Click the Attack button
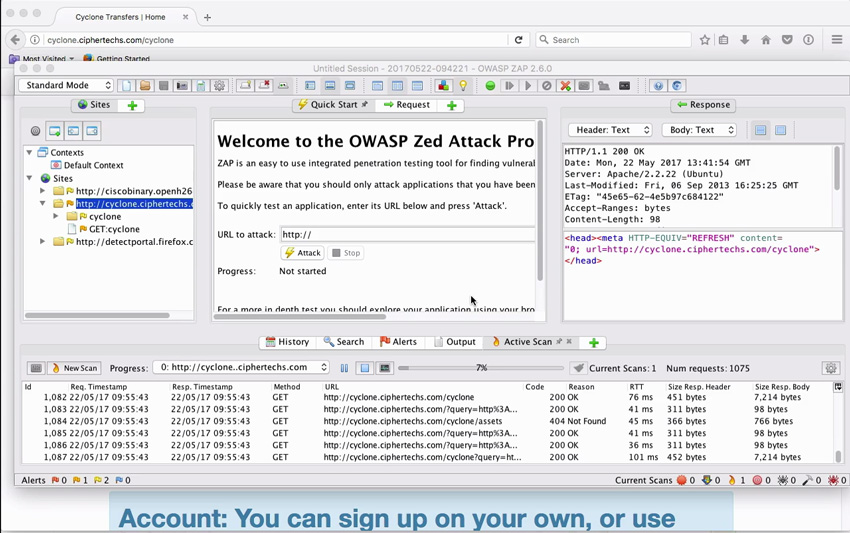 (x=302, y=253)
